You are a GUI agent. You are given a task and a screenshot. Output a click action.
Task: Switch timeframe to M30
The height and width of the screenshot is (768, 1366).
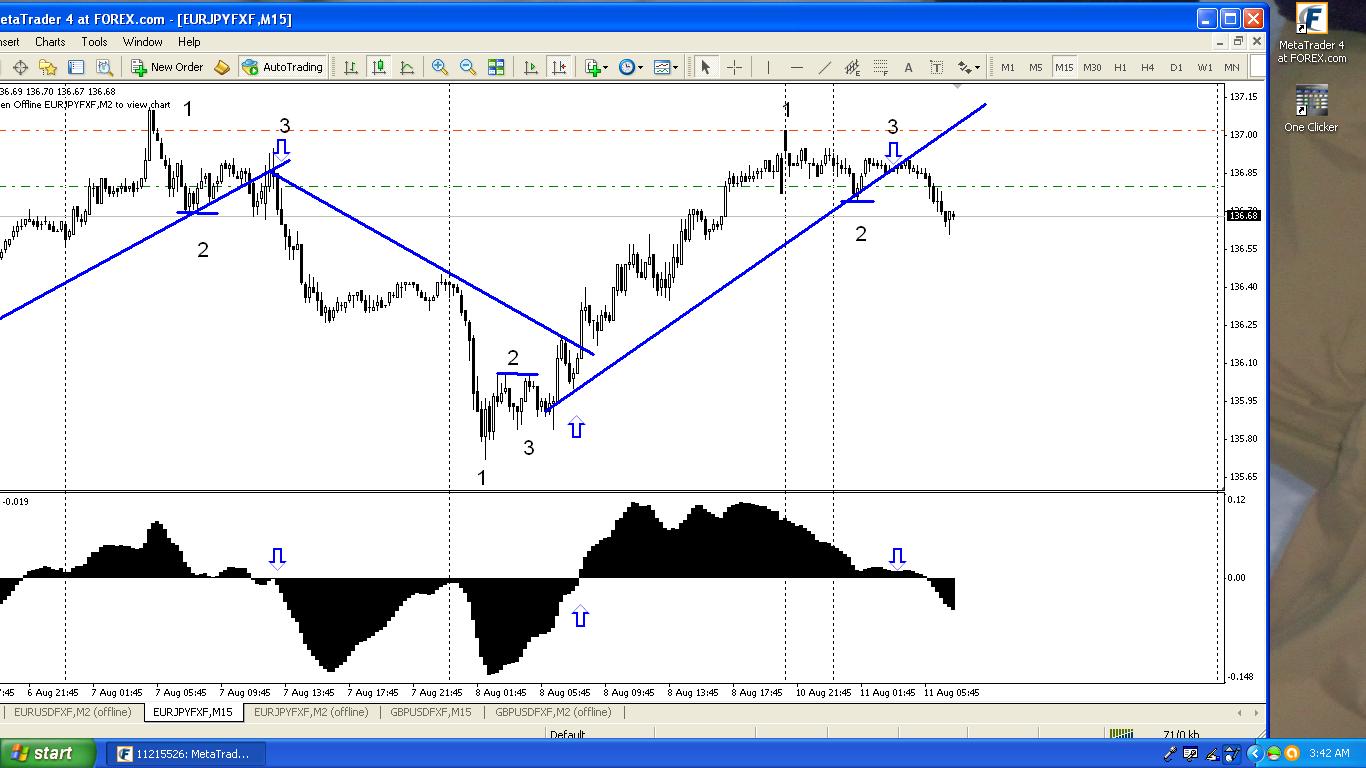pos(1092,67)
